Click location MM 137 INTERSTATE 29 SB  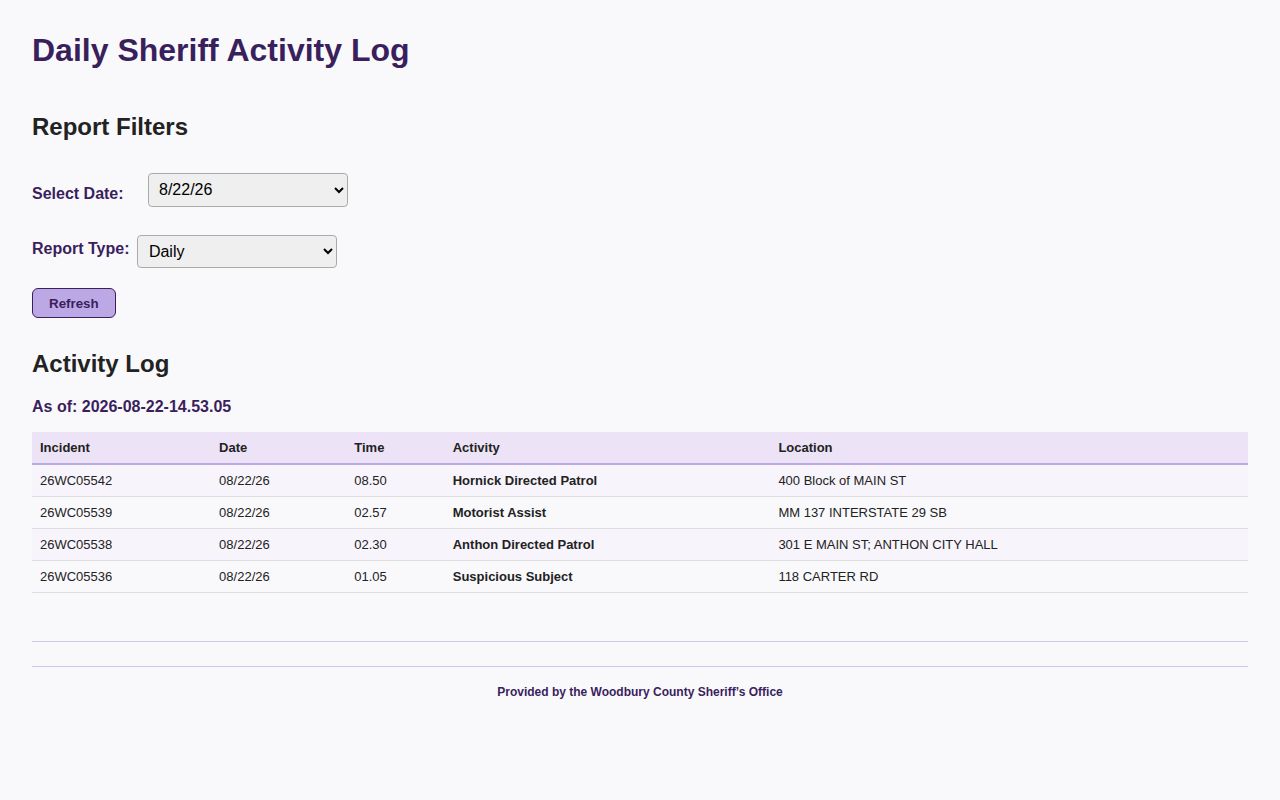coord(862,513)
